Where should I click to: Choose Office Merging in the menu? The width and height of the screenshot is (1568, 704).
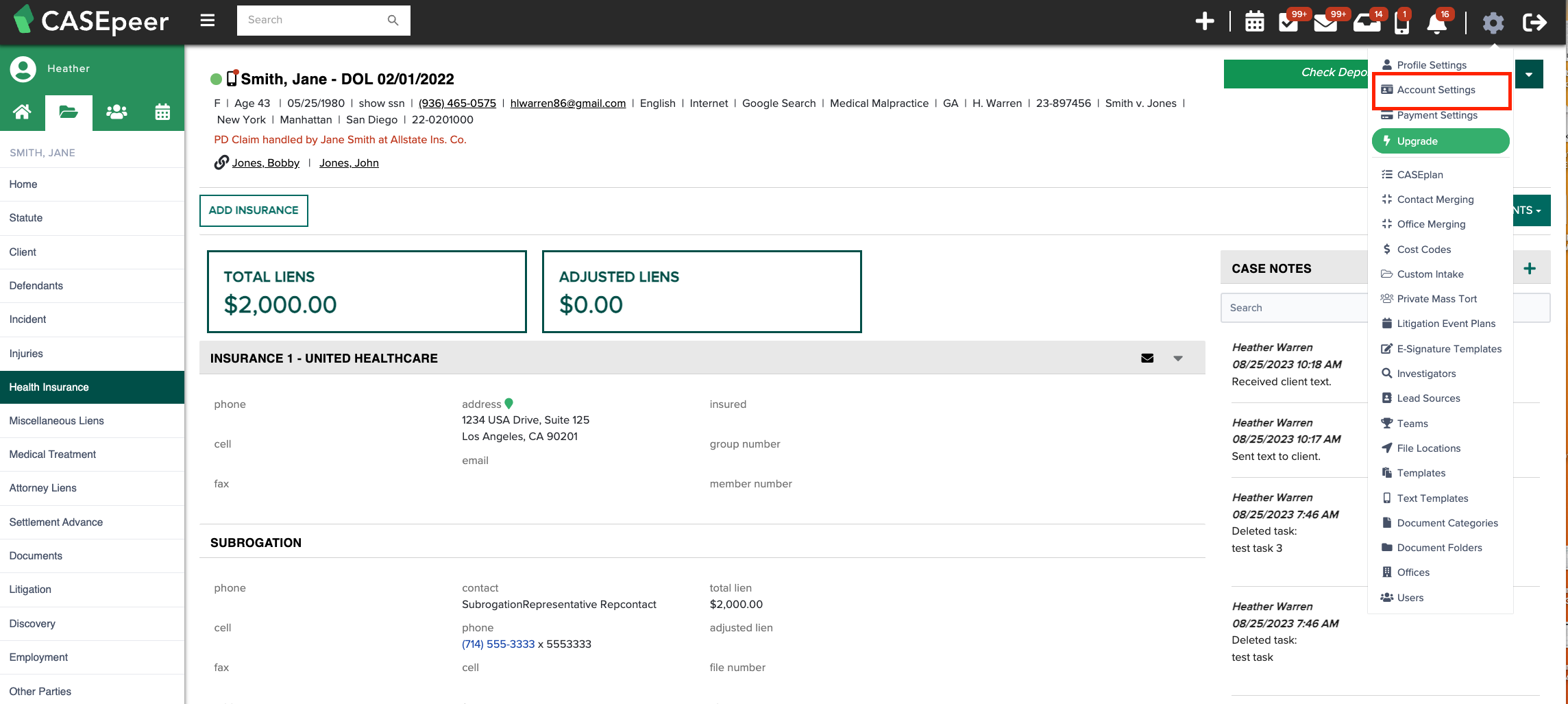[1431, 224]
